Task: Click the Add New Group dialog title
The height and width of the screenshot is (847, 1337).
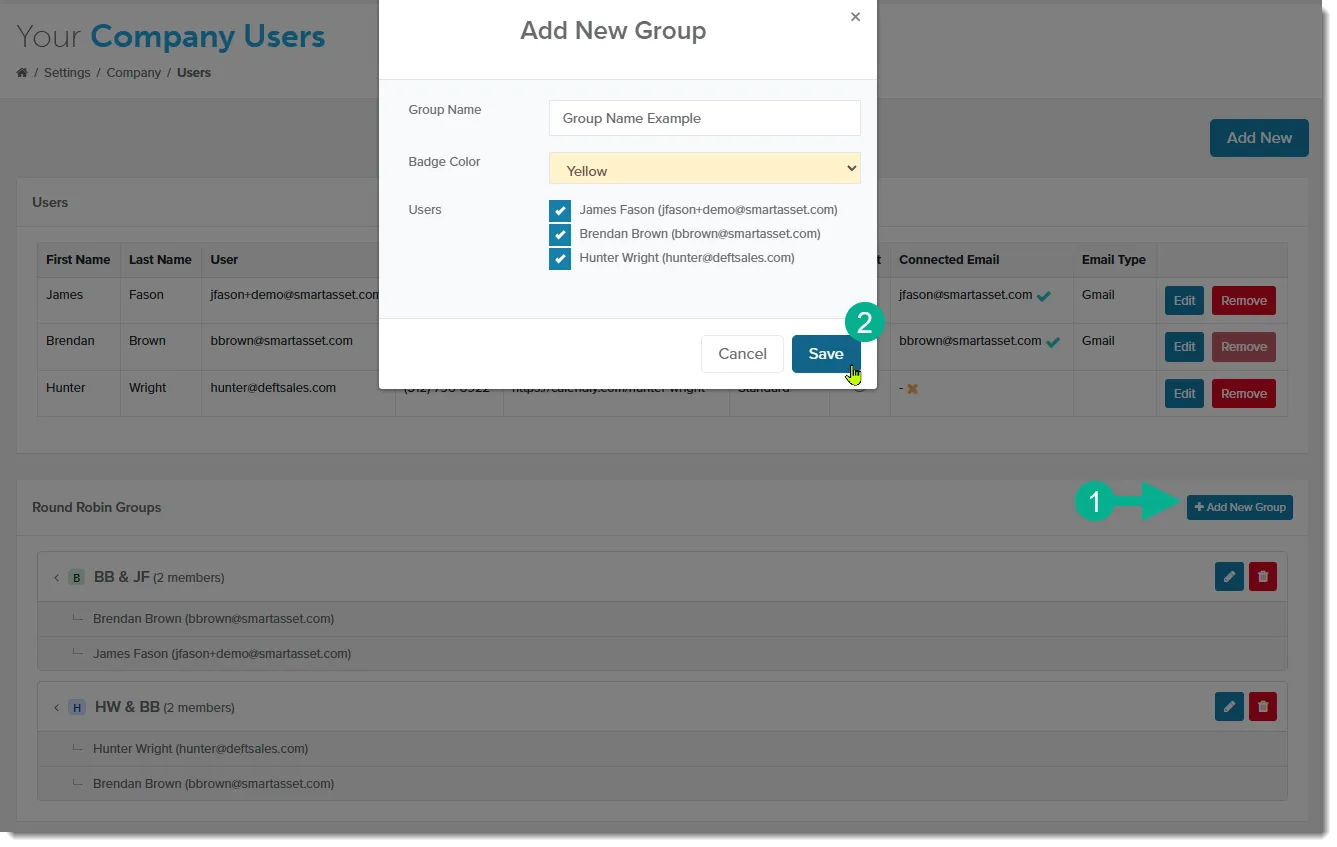Action: tap(613, 31)
